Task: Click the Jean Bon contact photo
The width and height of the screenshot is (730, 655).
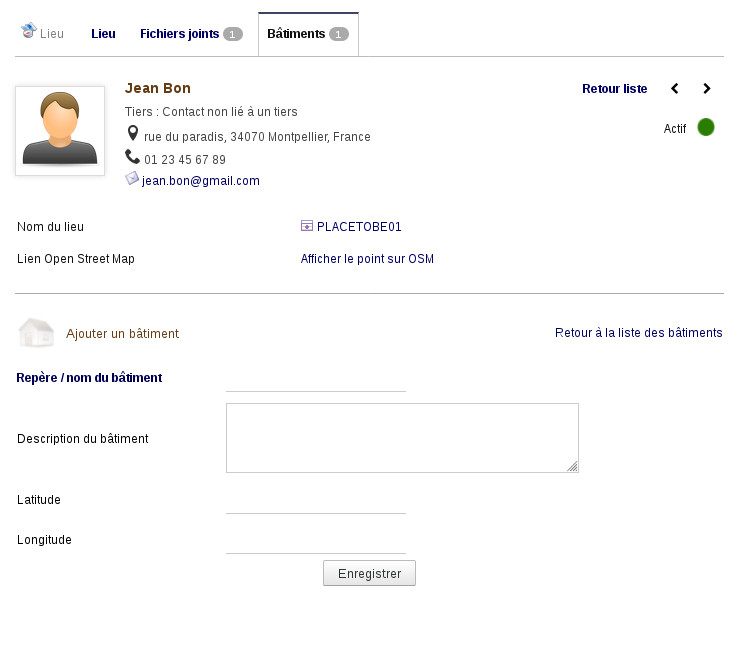Action: [60, 131]
